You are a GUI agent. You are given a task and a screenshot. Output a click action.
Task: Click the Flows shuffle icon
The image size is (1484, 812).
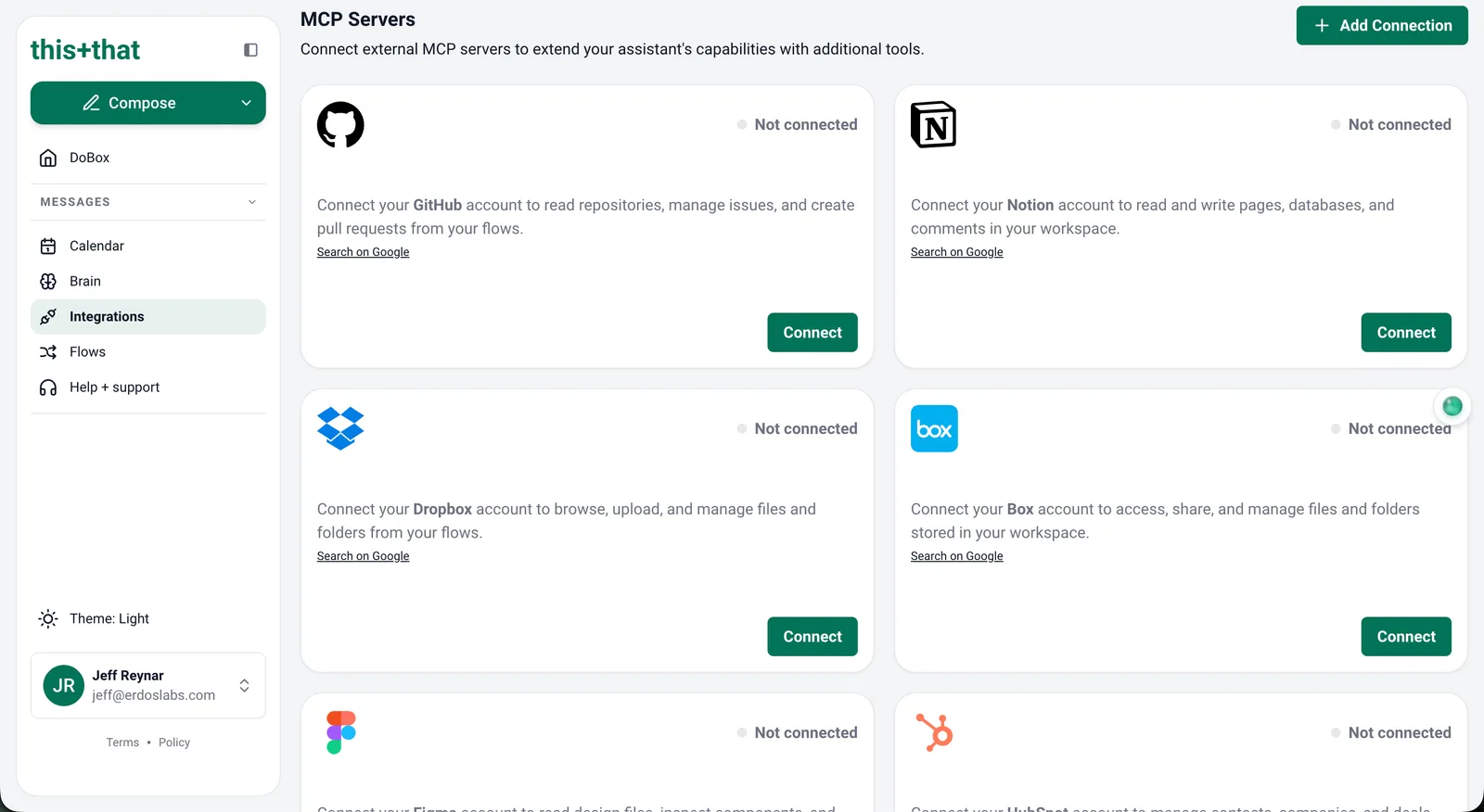pos(48,352)
